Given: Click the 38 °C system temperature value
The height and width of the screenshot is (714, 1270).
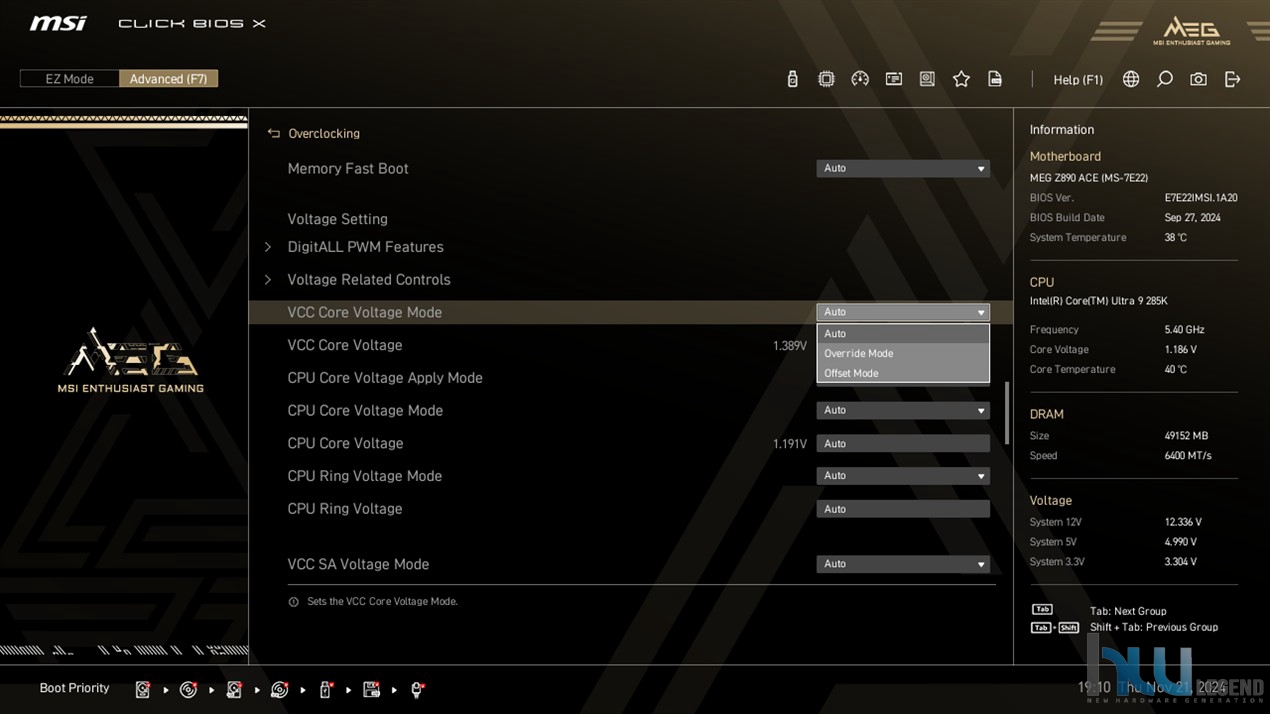Looking at the screenshot, I should coord(1176,238).
